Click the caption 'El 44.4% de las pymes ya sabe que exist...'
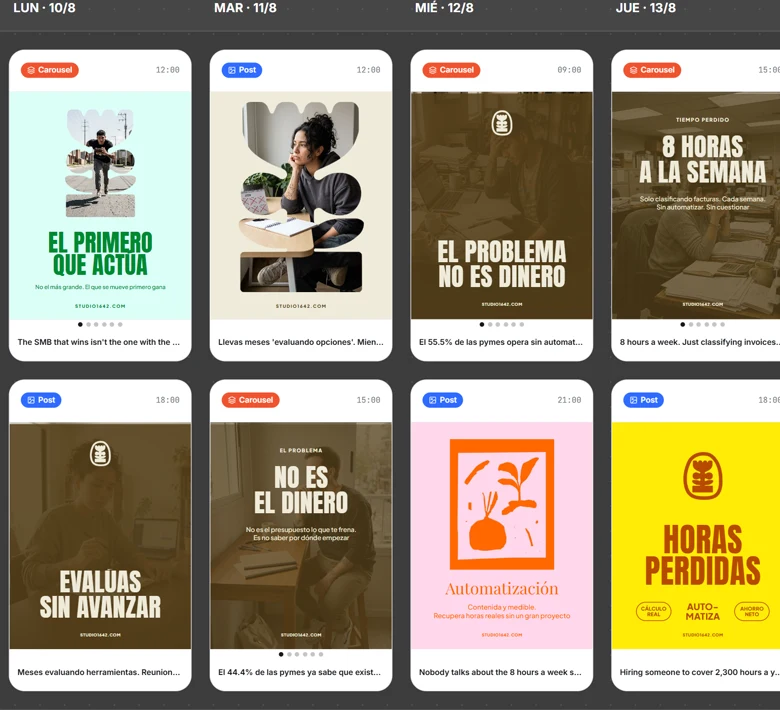The height and width of the screenshot is (710, 780). pos(299,672)
